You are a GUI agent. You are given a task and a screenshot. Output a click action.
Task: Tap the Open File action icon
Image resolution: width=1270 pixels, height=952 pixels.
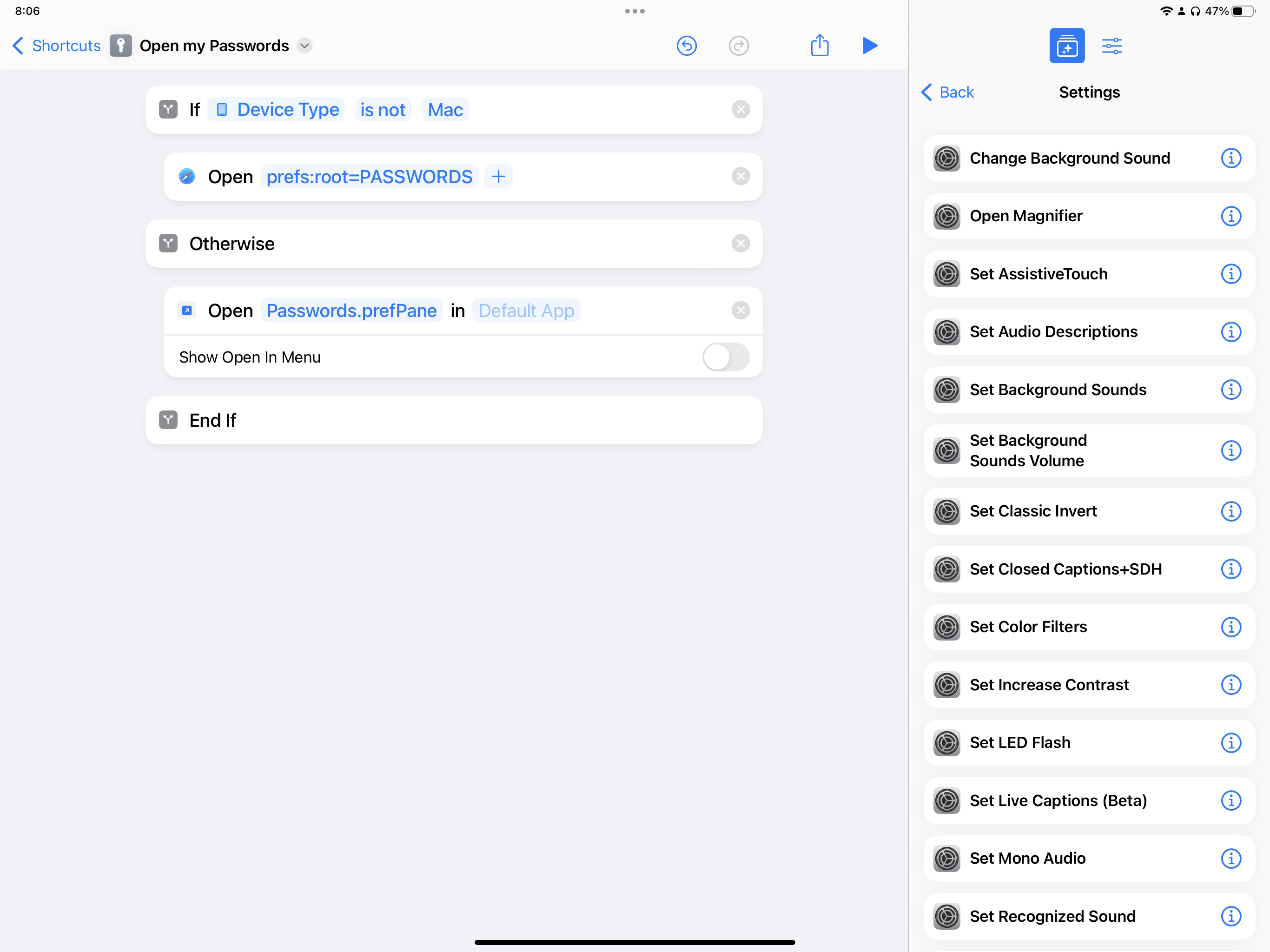pos(186,310)
